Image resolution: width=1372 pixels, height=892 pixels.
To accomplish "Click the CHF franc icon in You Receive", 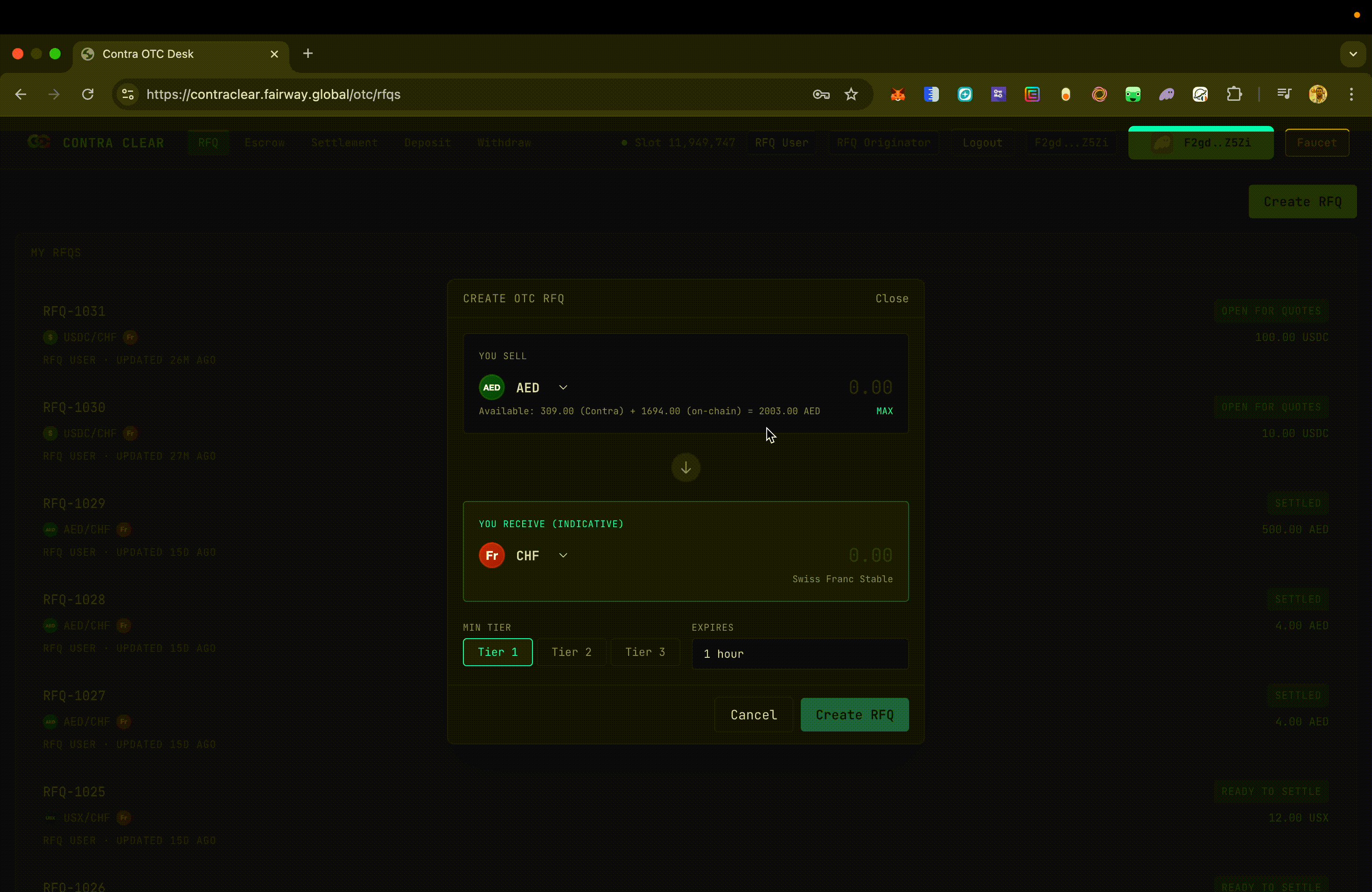I will pos(491,555).
